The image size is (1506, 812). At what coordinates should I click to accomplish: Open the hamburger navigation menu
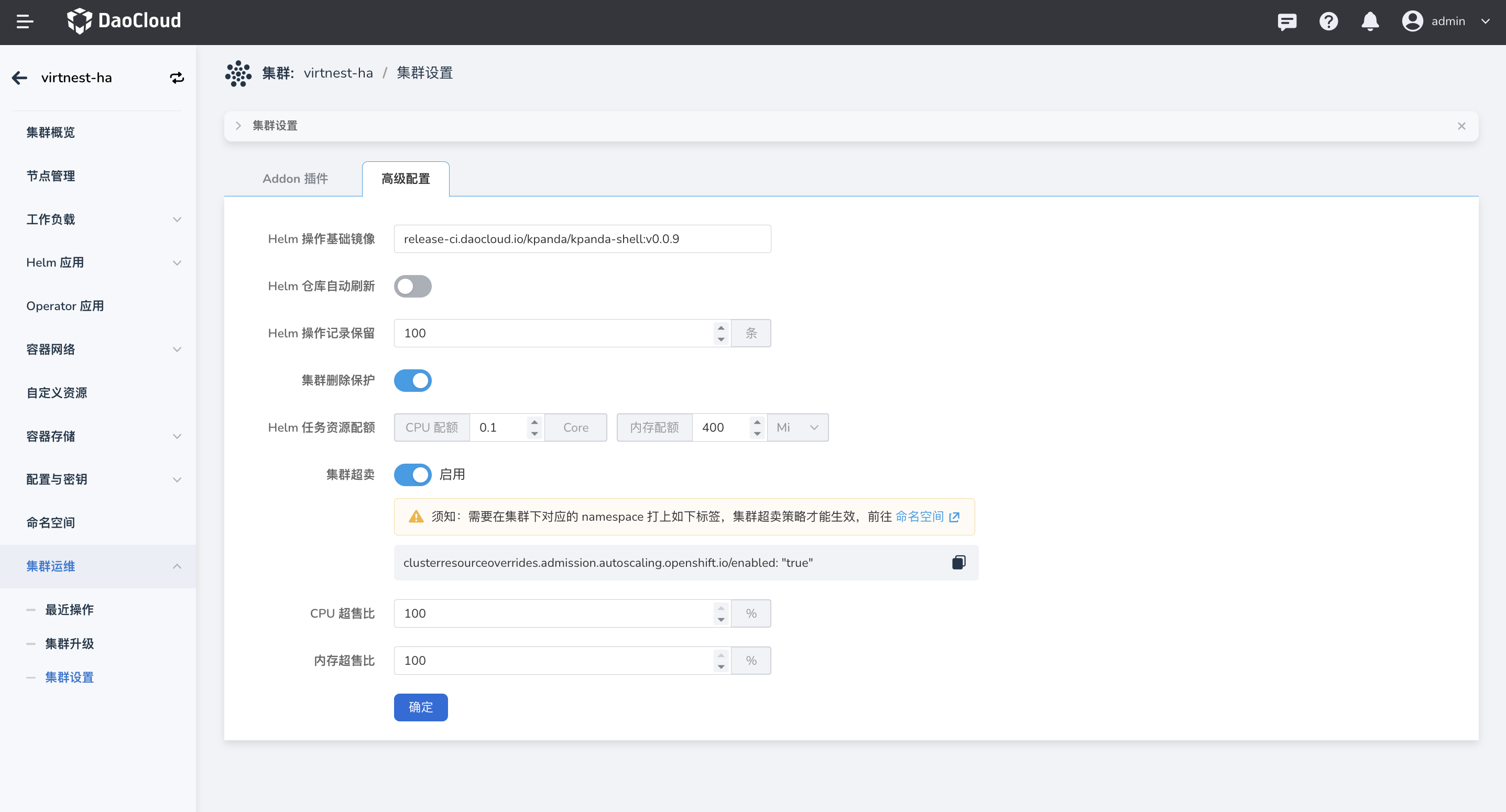pyautogui.click(x=25, y=21)
